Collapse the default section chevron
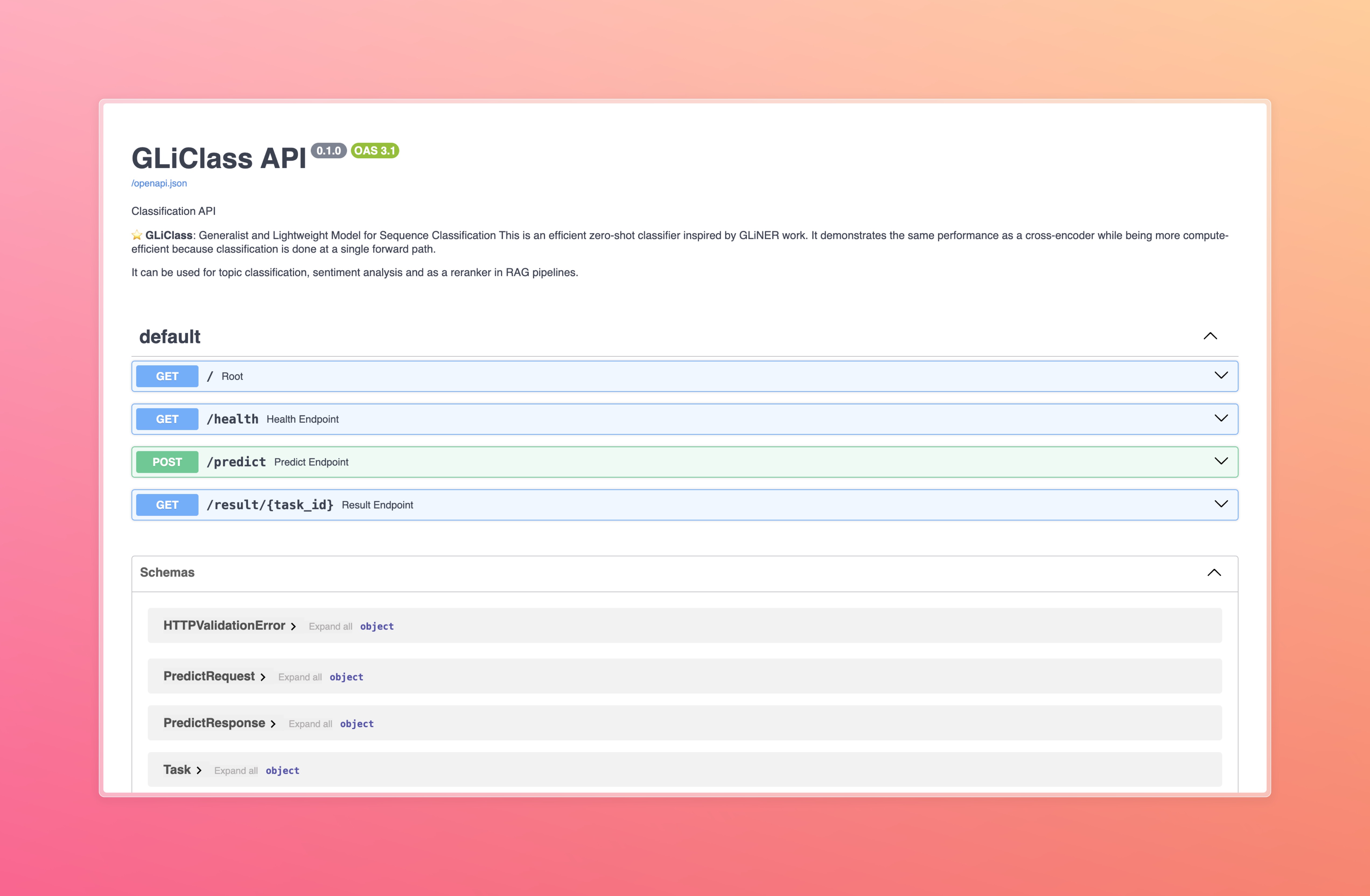 pos(1210,336)
